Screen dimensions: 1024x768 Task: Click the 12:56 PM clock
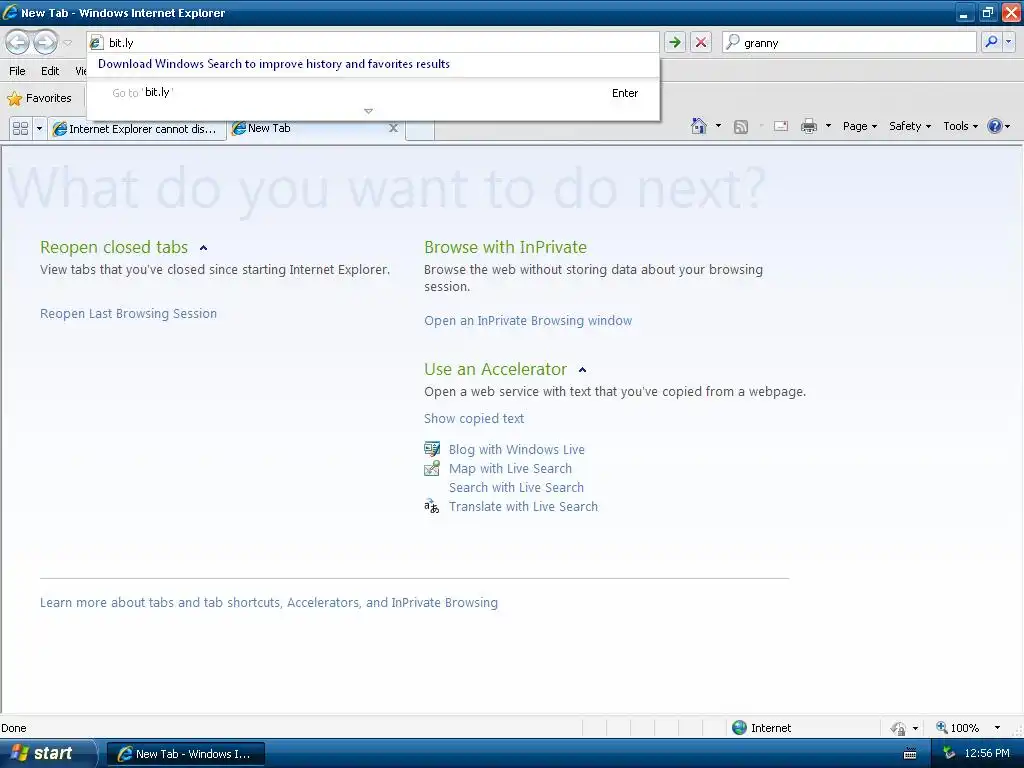(x=987, y=754)
